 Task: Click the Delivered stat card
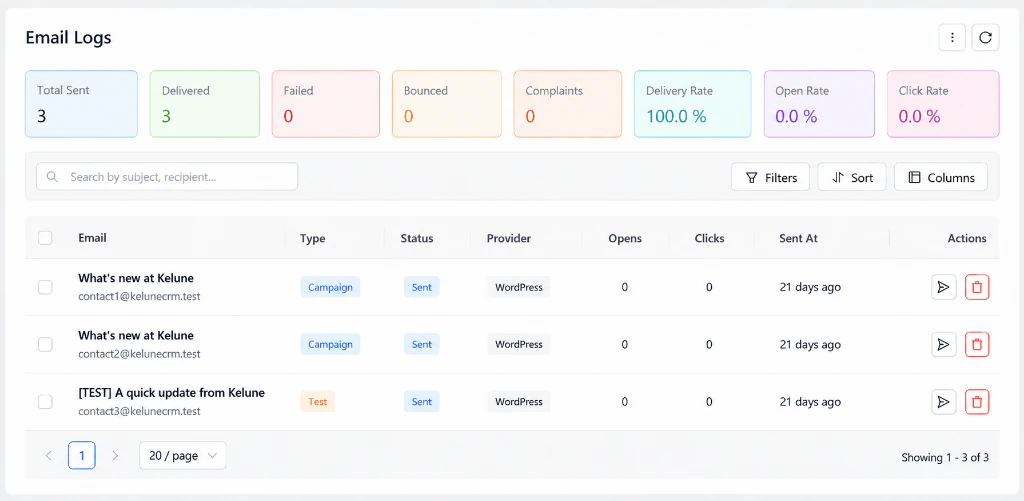(204, 104)
